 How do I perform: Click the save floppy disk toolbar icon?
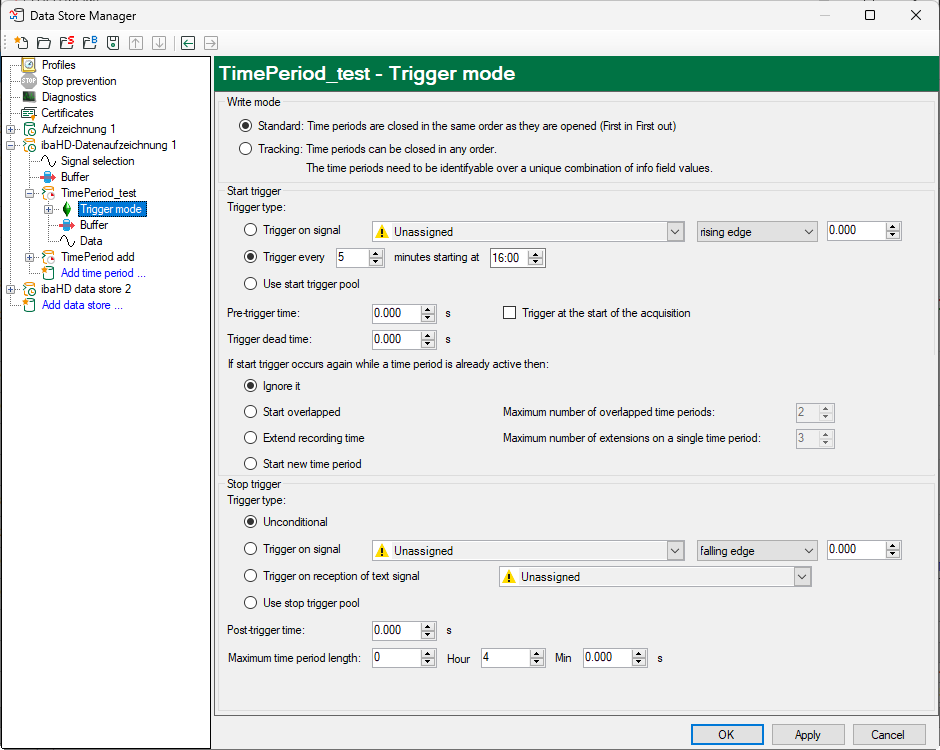coord(113,43)
